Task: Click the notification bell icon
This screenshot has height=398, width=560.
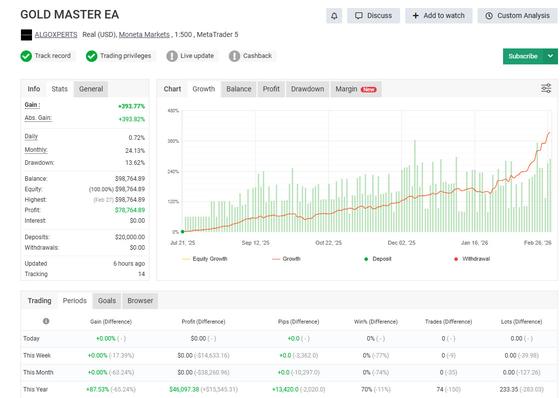Action: (x=334, y=16)
